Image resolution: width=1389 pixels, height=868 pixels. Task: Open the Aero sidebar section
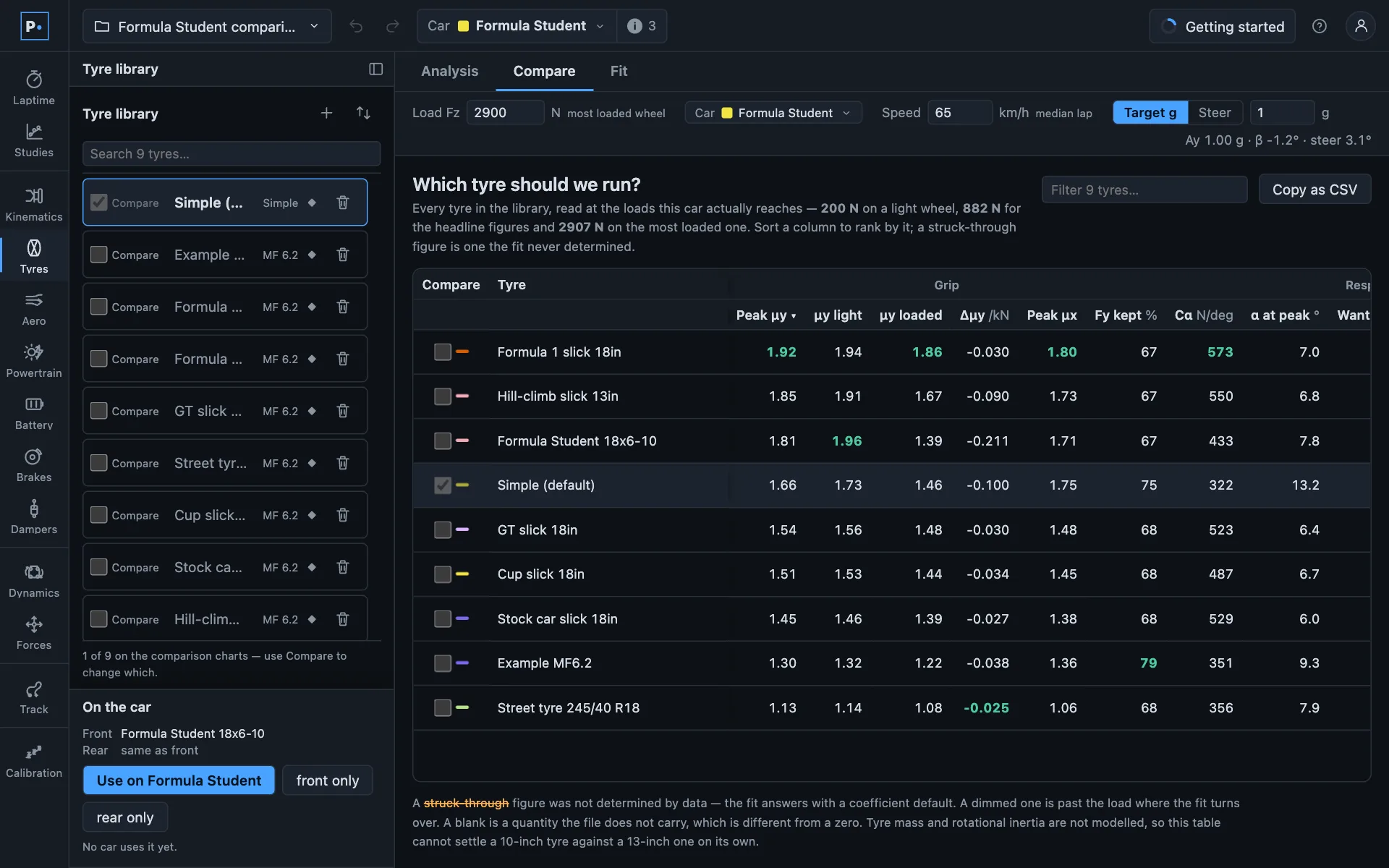pyautogui.click(x=34, y=309)
